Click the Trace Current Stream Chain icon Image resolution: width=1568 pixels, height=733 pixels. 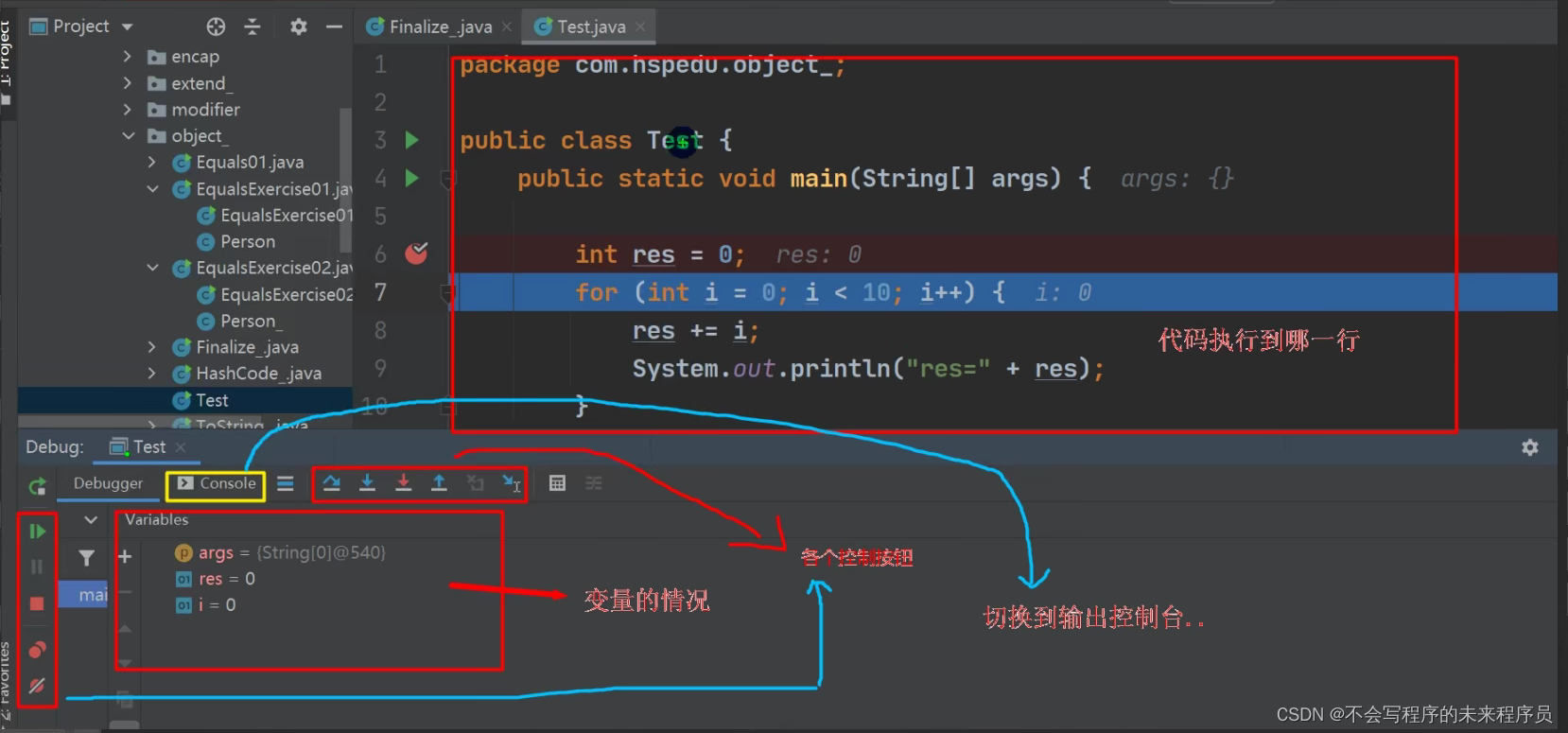tap(594, 483)
